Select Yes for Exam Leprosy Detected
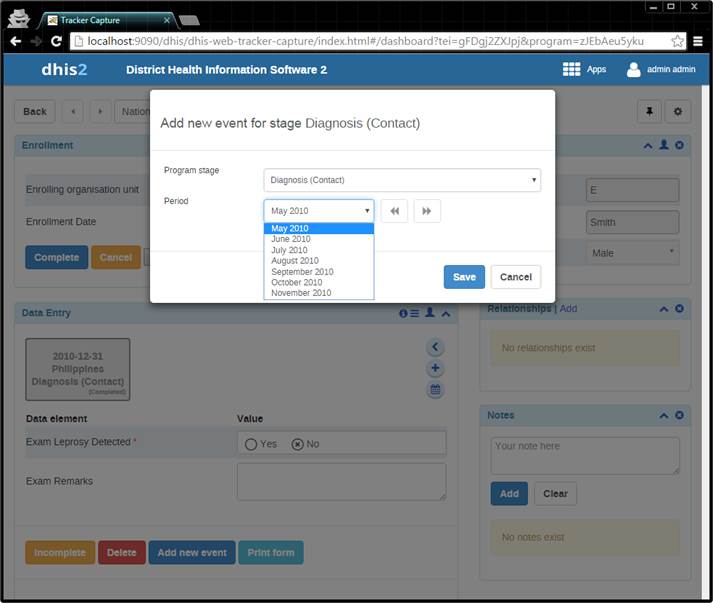 [x=251, y=444]
